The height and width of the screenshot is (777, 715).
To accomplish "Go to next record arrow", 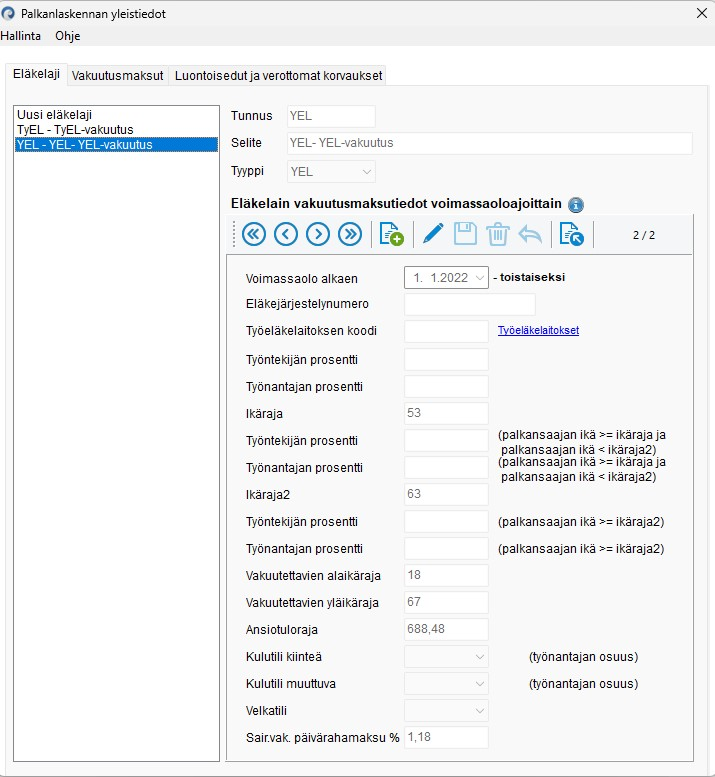I will (x=318, y=234).
